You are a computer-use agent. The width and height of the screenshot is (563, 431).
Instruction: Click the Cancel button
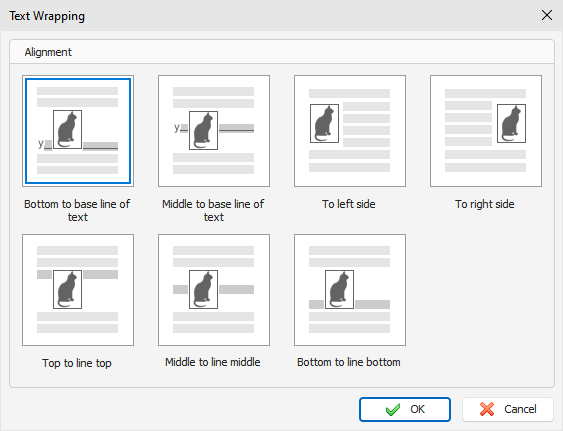pyautogui.click(x=508, y=409)
